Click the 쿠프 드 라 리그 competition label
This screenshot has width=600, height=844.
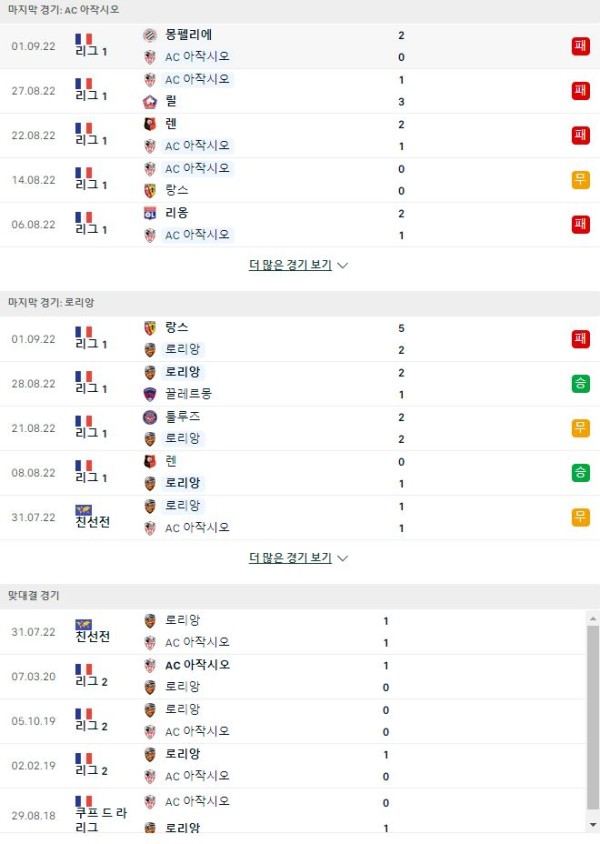[101, 820]
